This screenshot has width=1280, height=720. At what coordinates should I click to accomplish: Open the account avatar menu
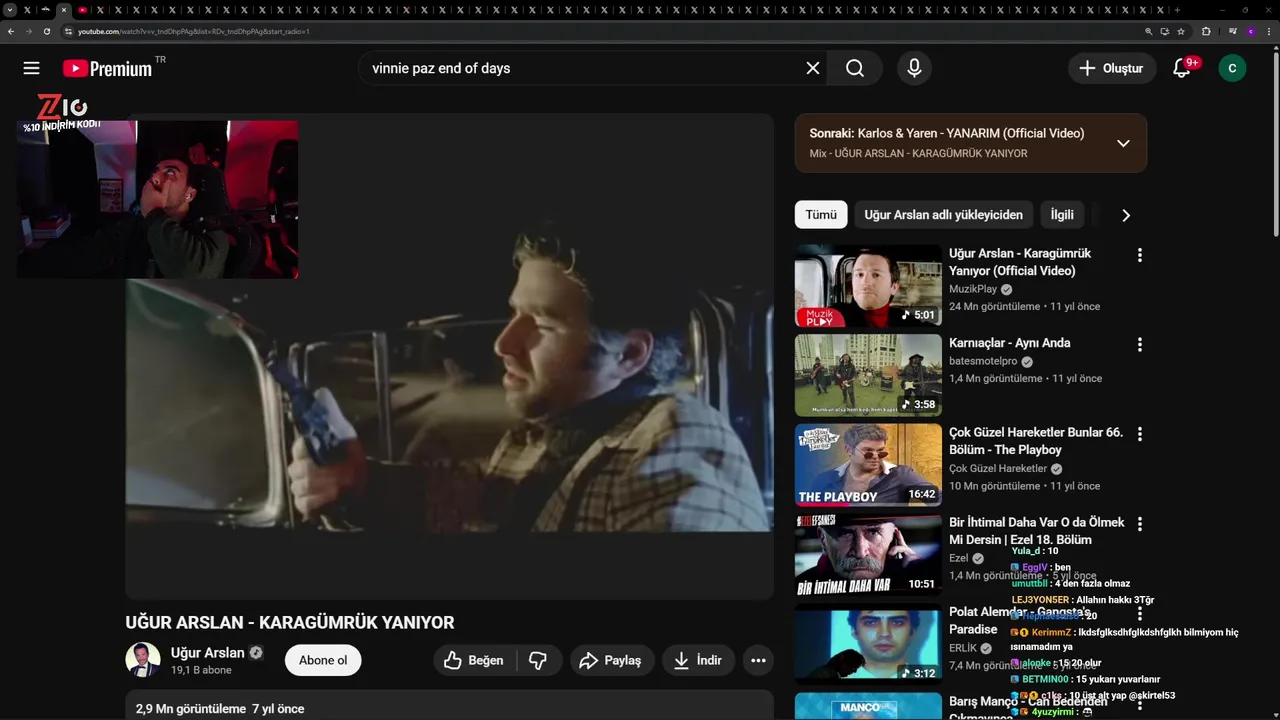(1232, 68)
